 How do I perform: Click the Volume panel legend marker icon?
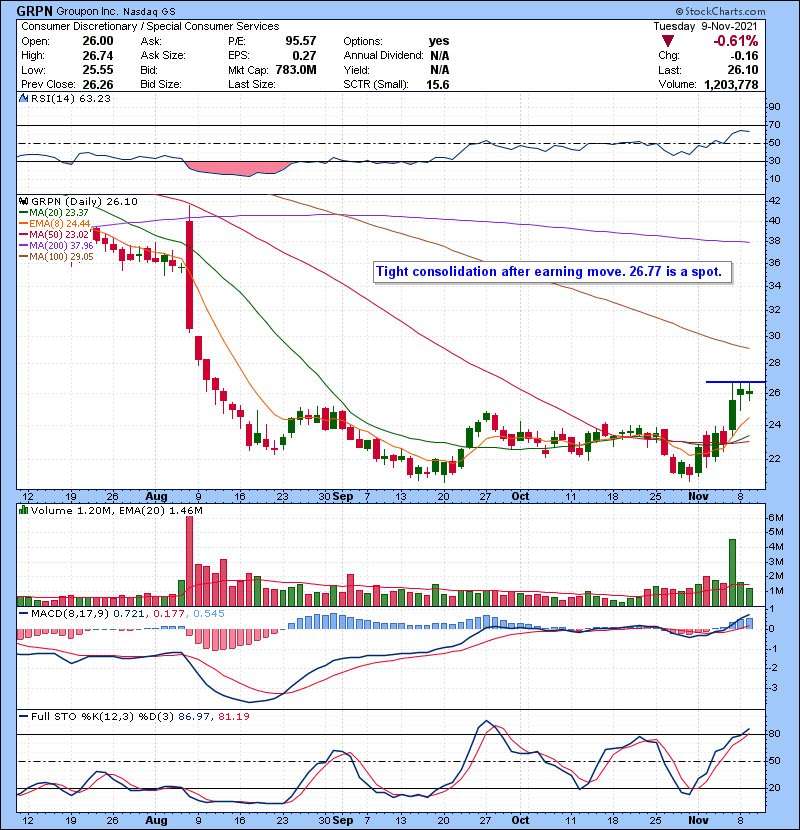click(21, 511)
